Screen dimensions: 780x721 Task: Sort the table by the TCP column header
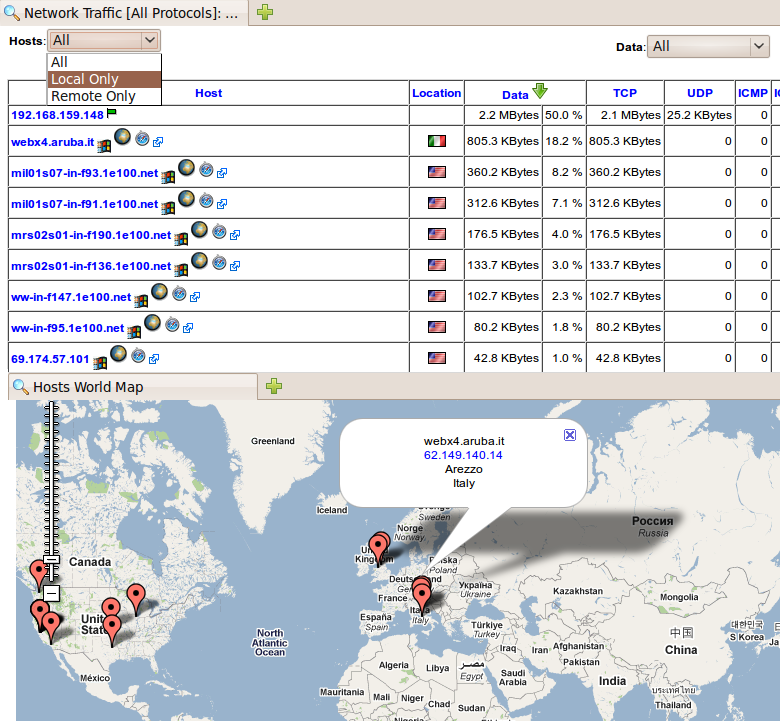[625, 93]
